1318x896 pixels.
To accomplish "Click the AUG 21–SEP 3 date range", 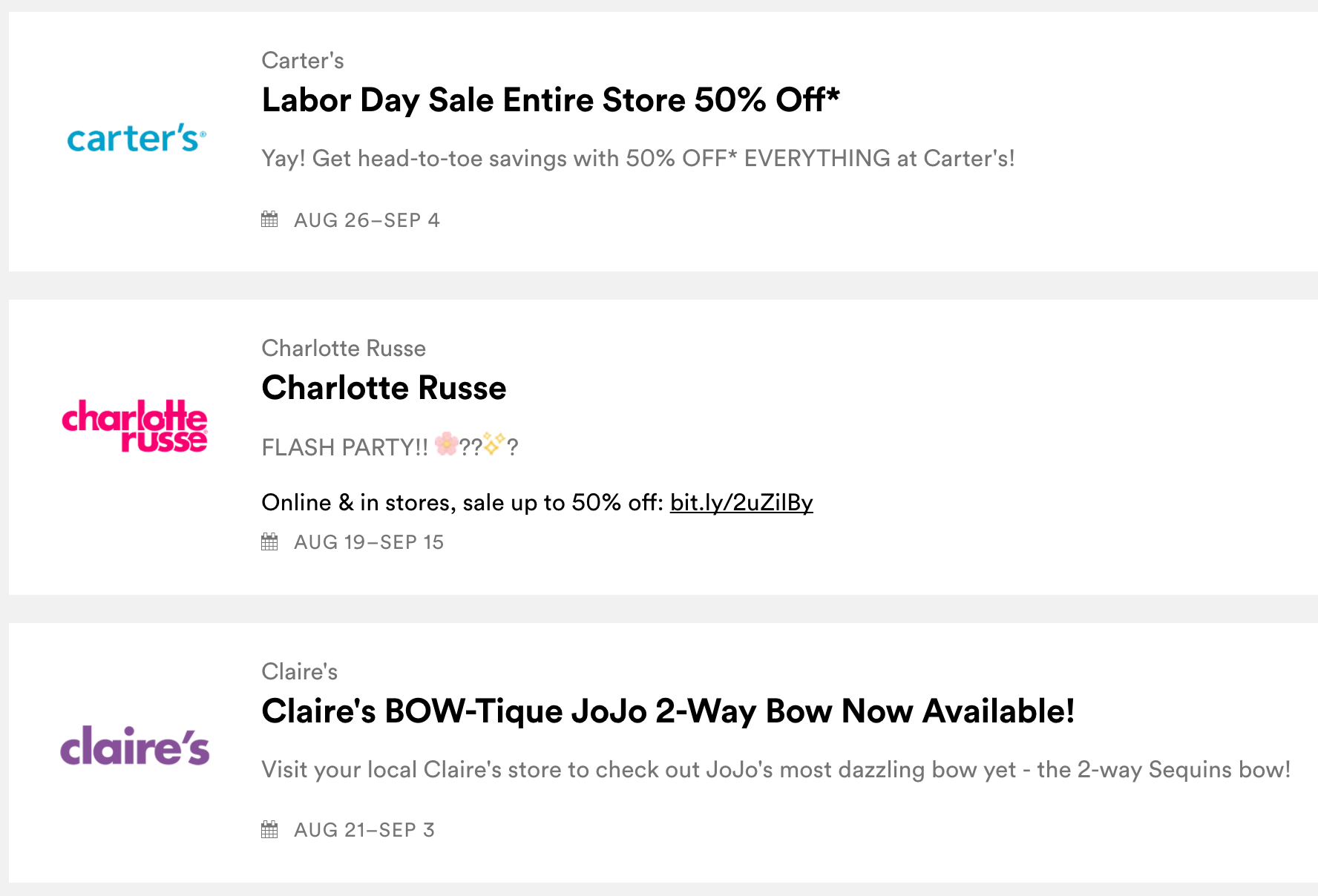I will point(364,830).
